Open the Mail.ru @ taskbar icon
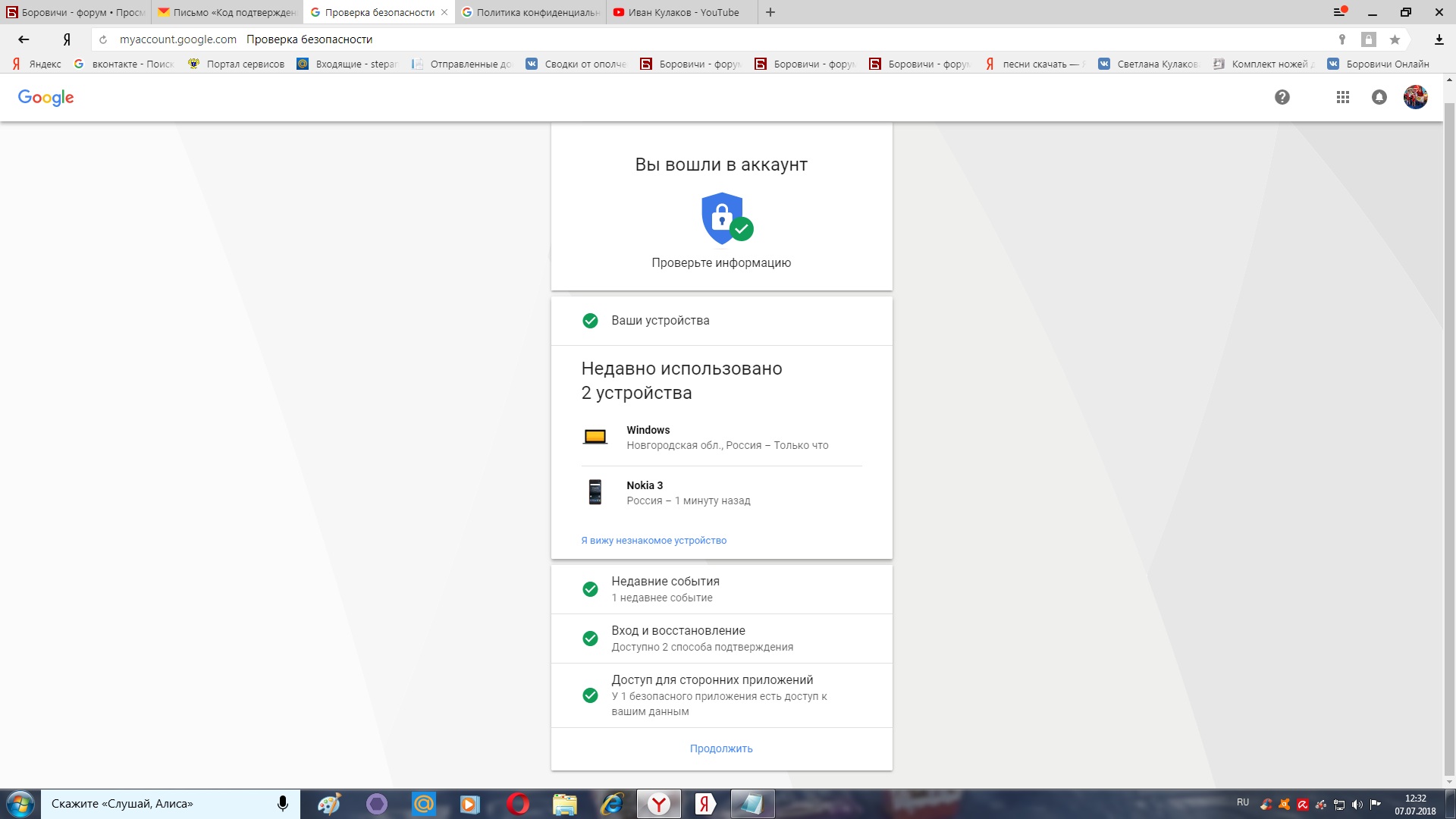1456x819 pixels. click(x=424, y=804)
